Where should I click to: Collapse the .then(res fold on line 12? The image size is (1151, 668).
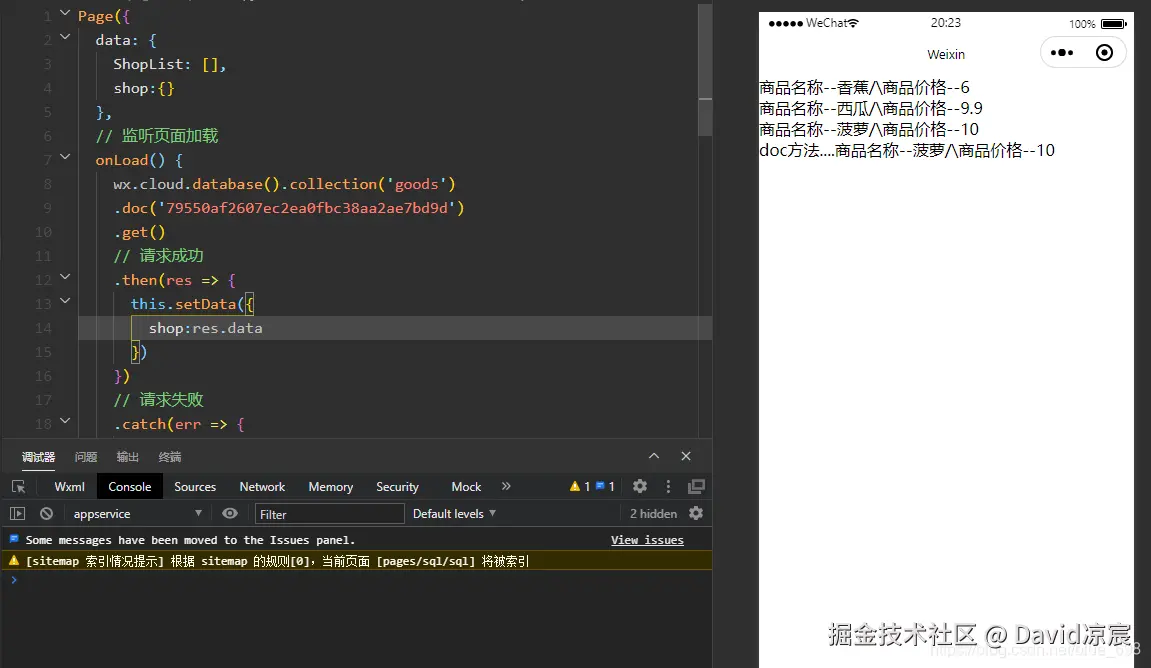tap(65, 277)
